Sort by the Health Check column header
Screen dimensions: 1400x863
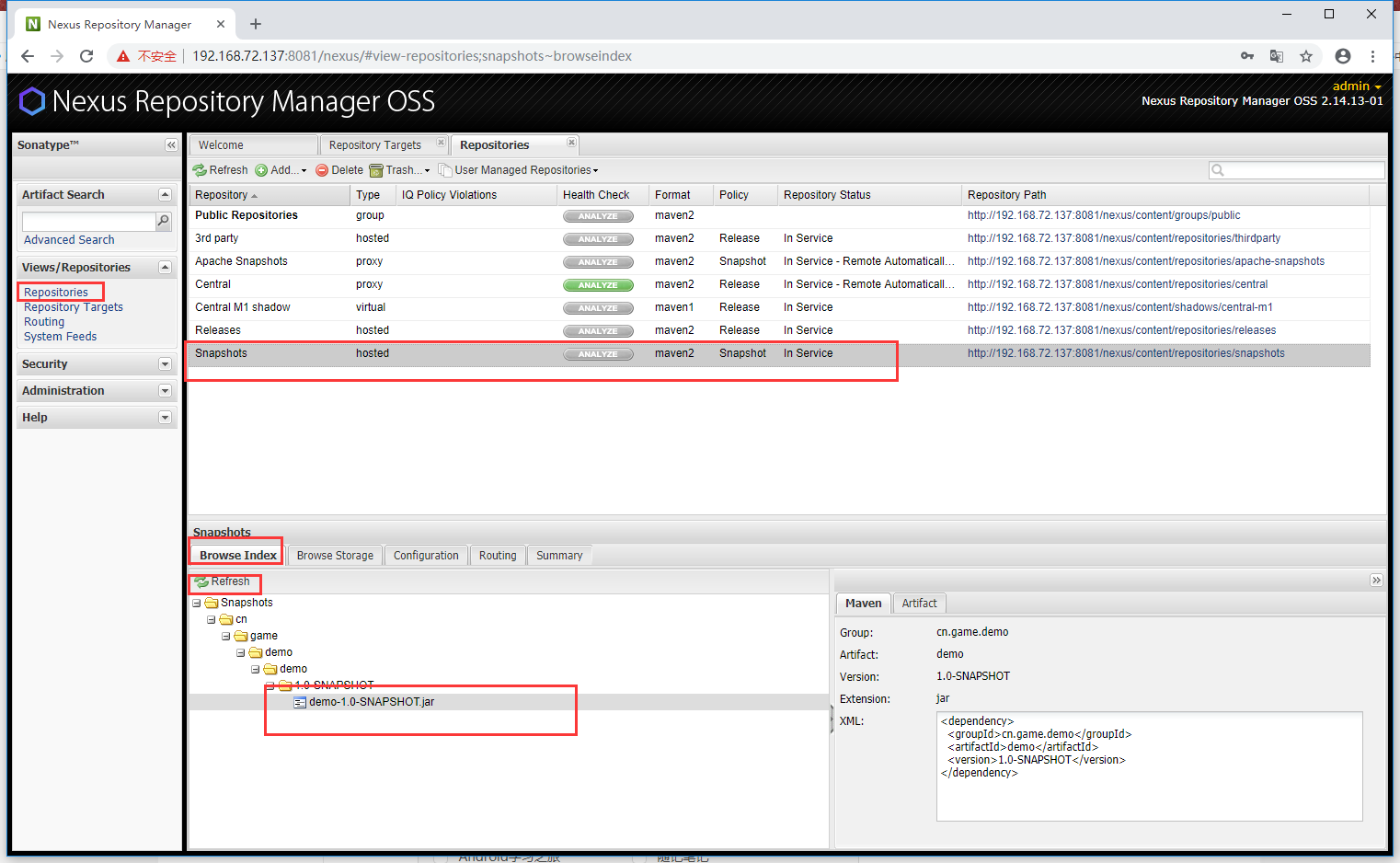click(602, 195)
